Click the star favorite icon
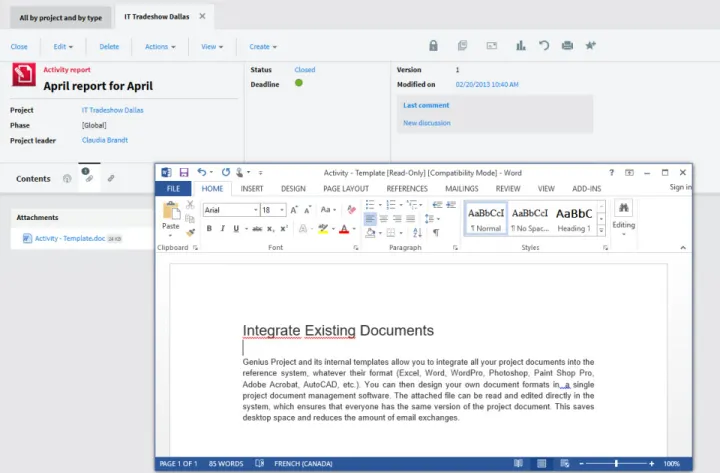Screen dimensions: 720x473 591,46
